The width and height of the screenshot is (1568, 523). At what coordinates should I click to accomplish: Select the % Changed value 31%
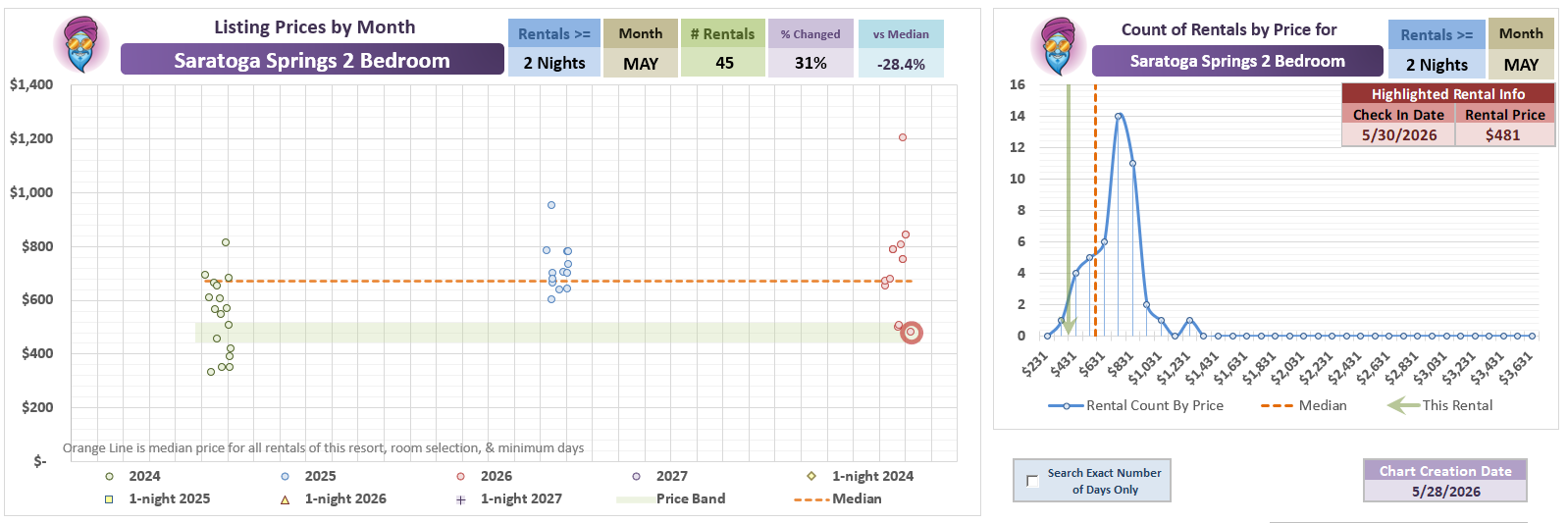coord(810,63)
